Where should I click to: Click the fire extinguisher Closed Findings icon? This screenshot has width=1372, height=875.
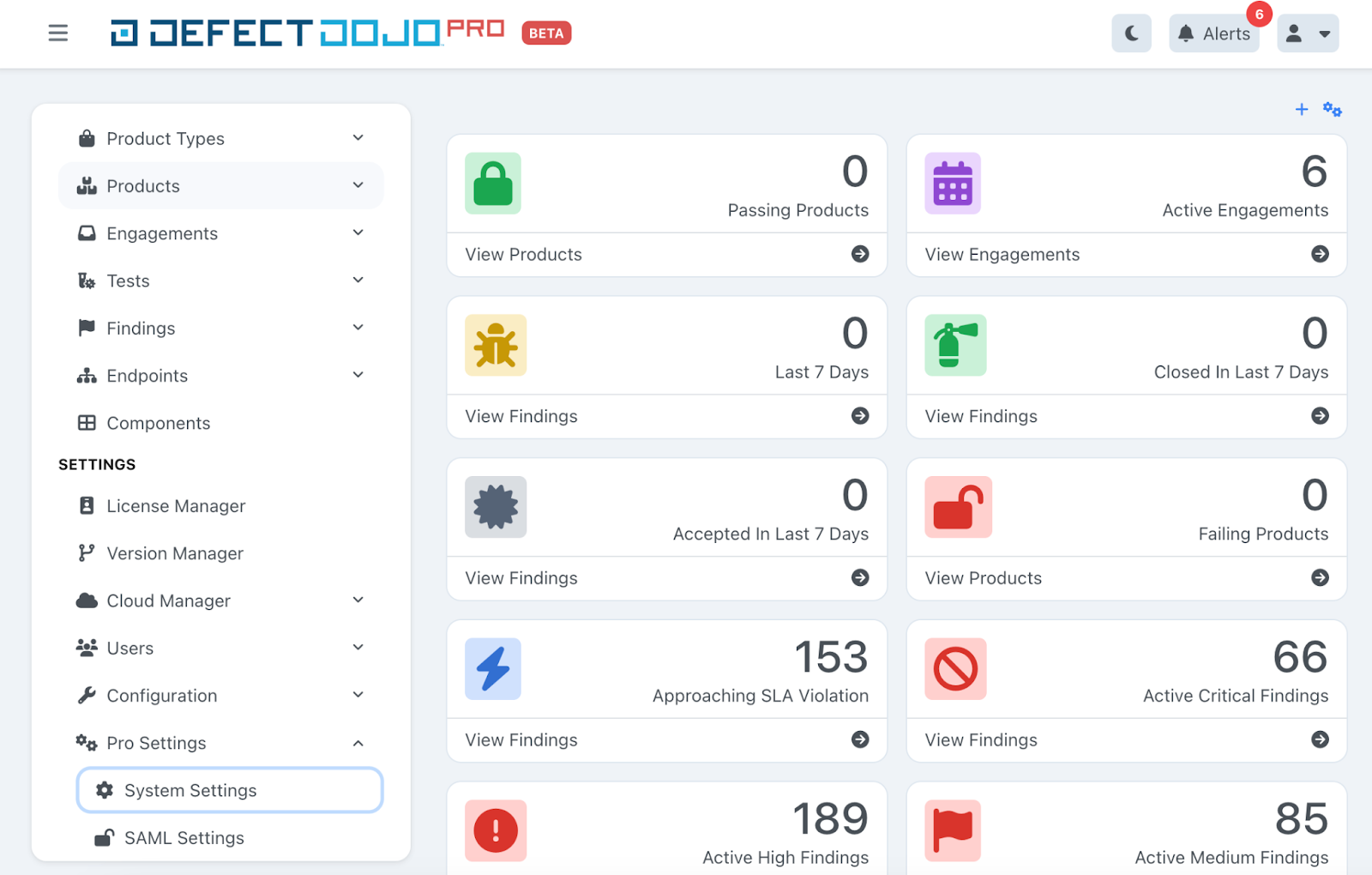pos(955,345)
